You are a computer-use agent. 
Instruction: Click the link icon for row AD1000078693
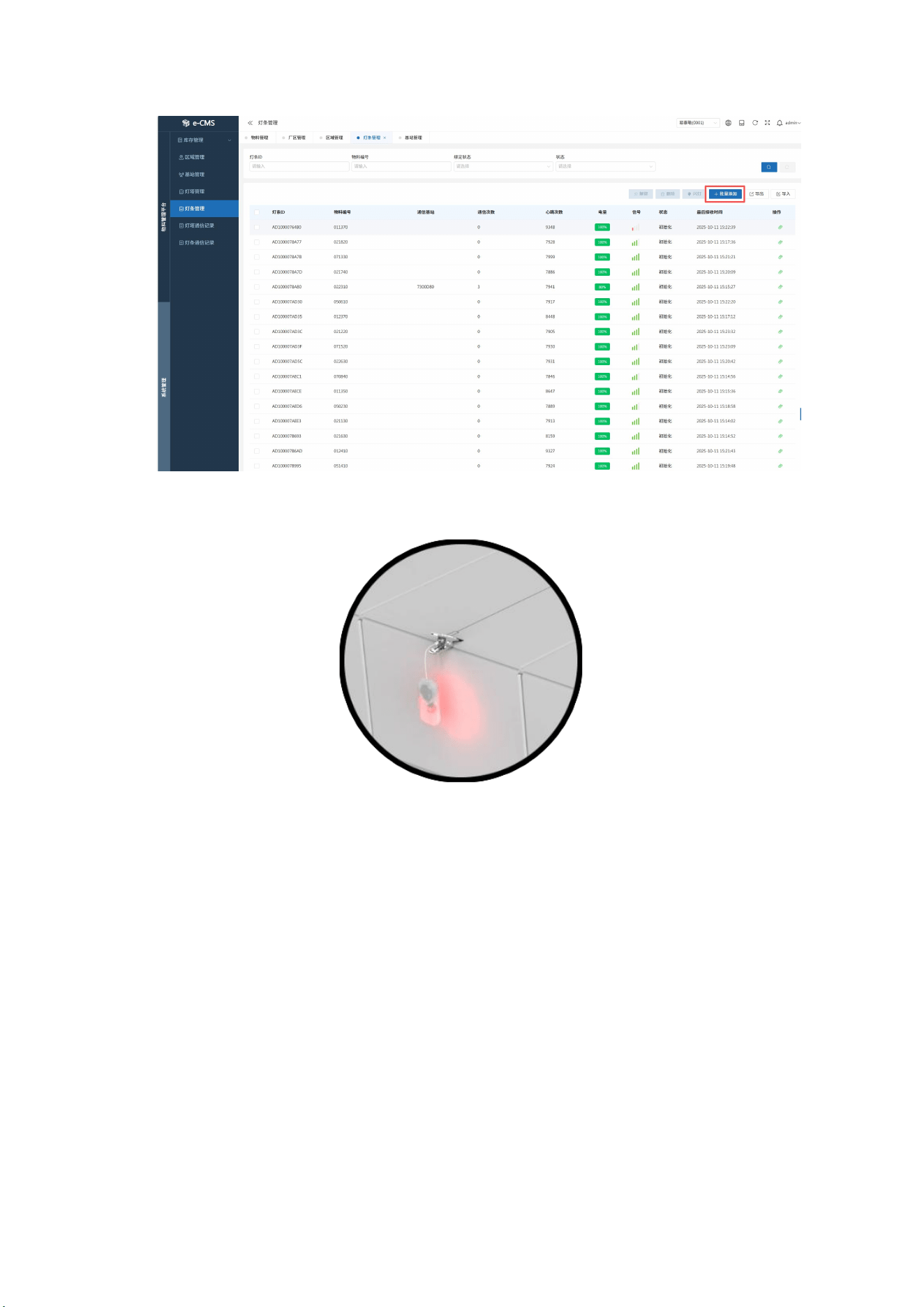780,436
